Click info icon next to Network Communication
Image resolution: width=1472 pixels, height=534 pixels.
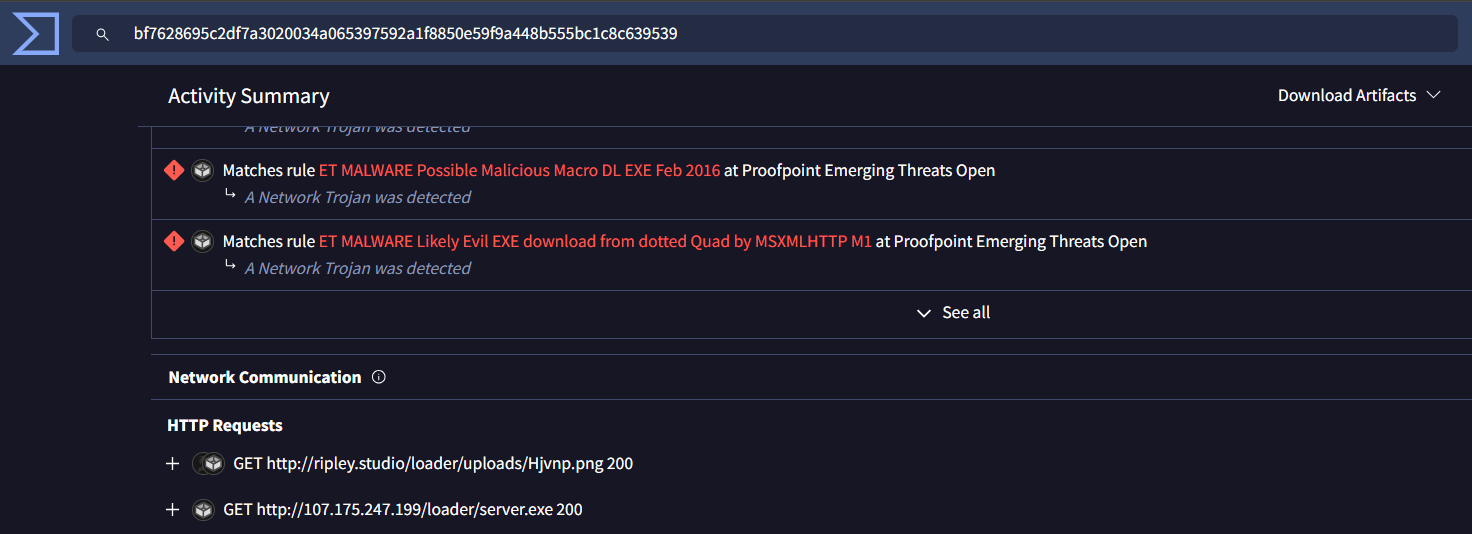pyautogui.click(x=378, y=377)
